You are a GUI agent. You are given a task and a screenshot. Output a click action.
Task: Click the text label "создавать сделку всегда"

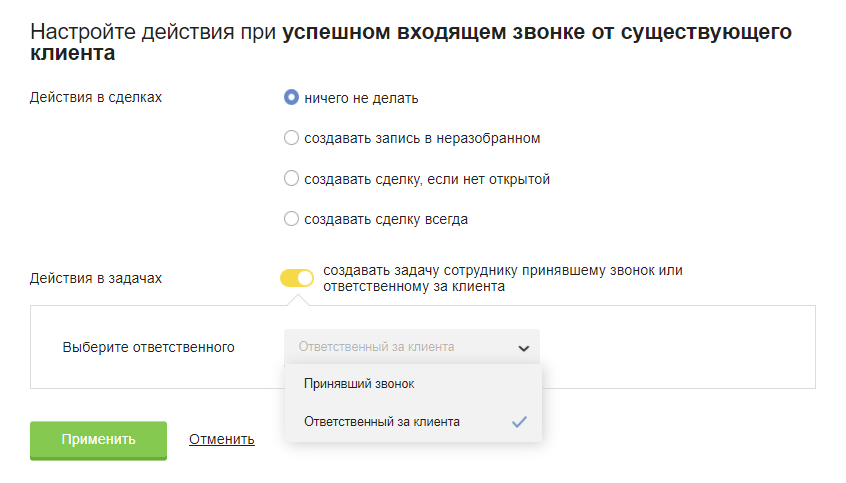click(386, 219)
